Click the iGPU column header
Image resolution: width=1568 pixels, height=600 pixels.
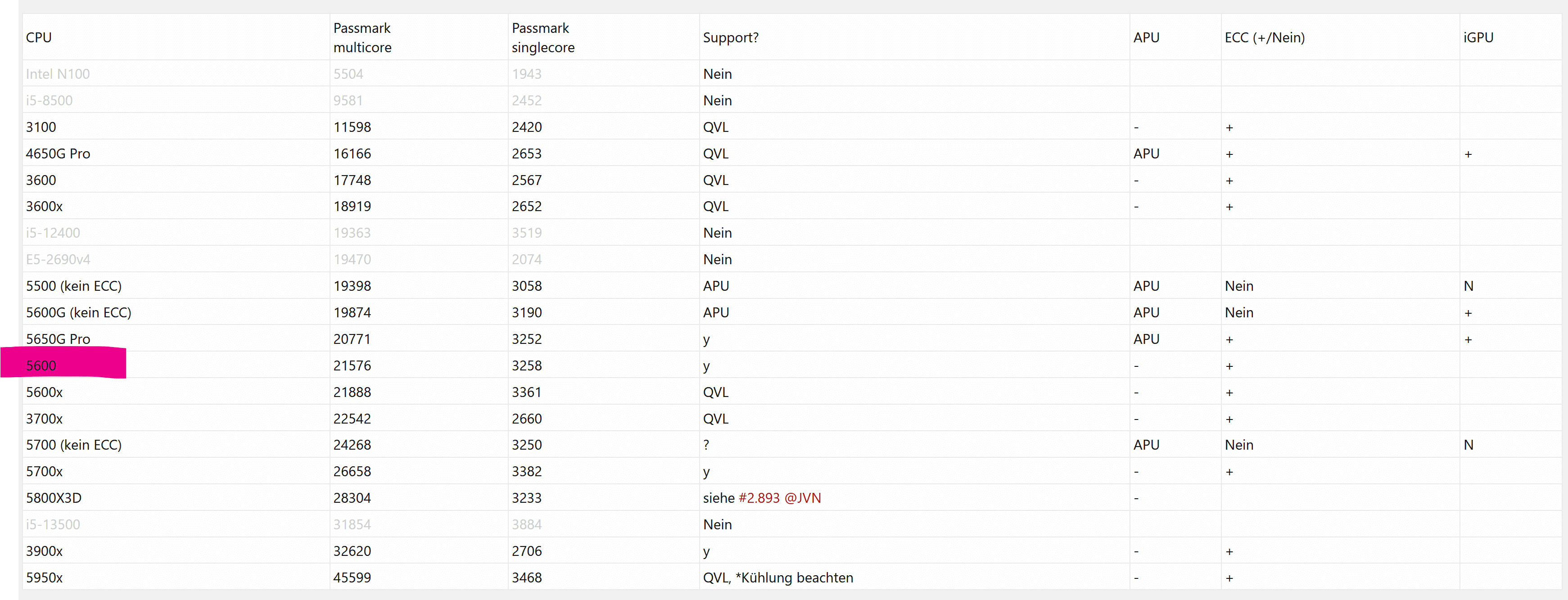coord(1478,38)
